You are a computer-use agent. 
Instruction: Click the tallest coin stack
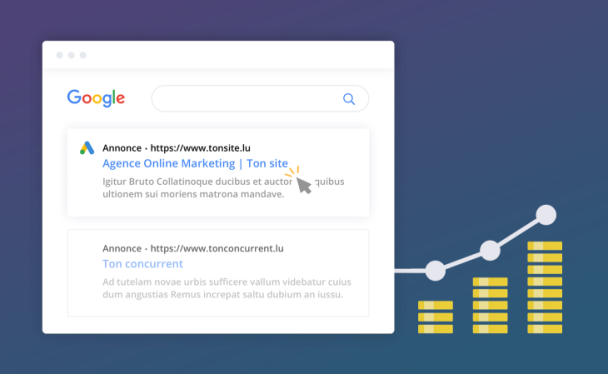(545, 287)
